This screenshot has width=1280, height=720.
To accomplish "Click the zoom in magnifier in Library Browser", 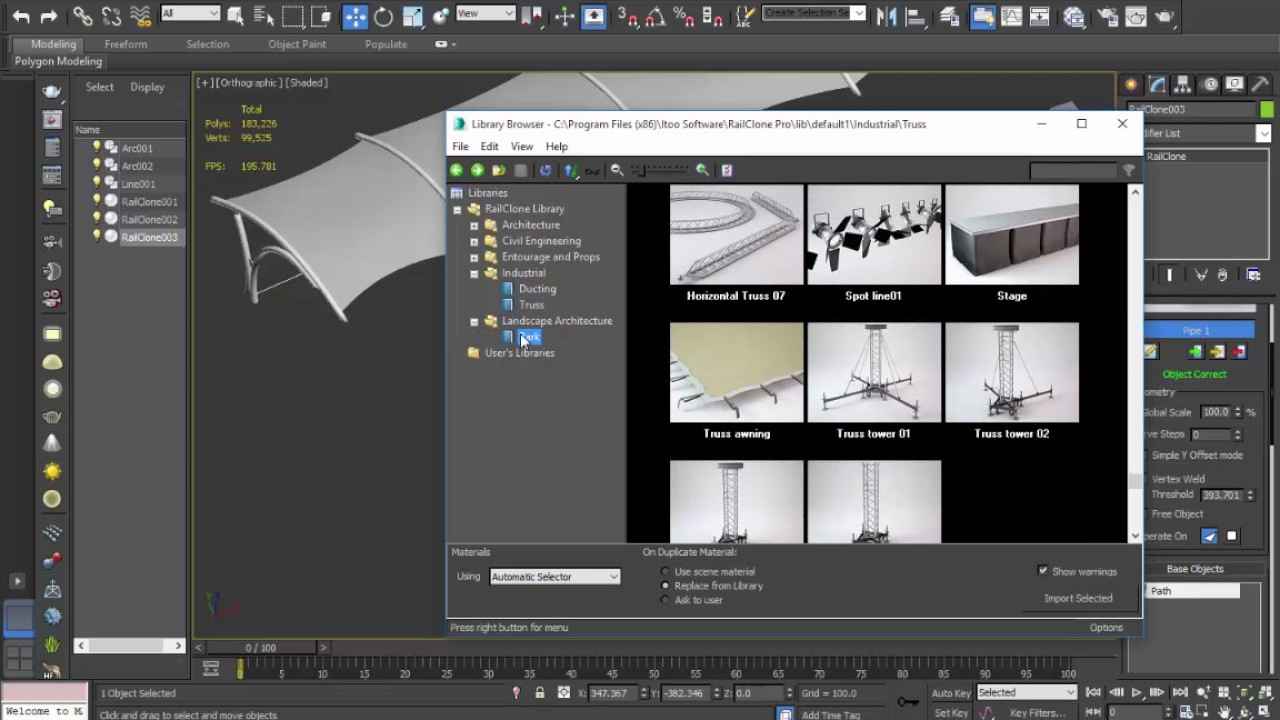I will (702, 170).
